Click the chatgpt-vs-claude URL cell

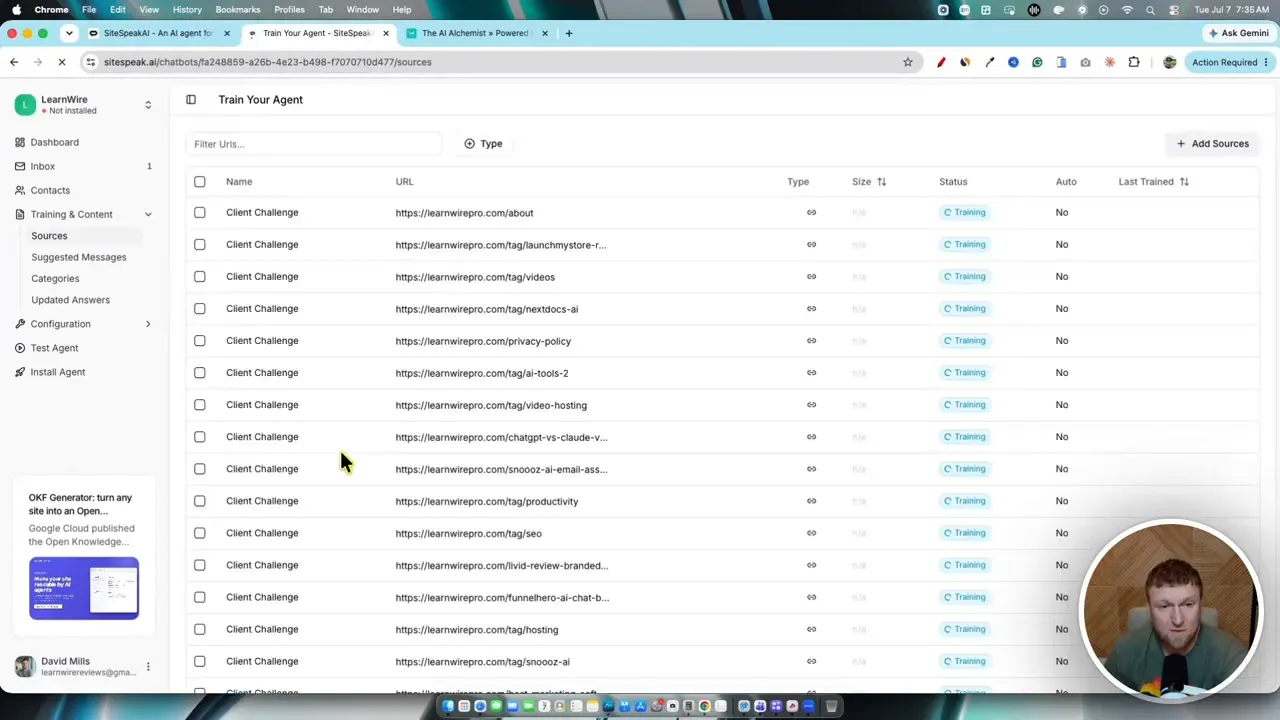pyautogui.click(x=501, y=437)
